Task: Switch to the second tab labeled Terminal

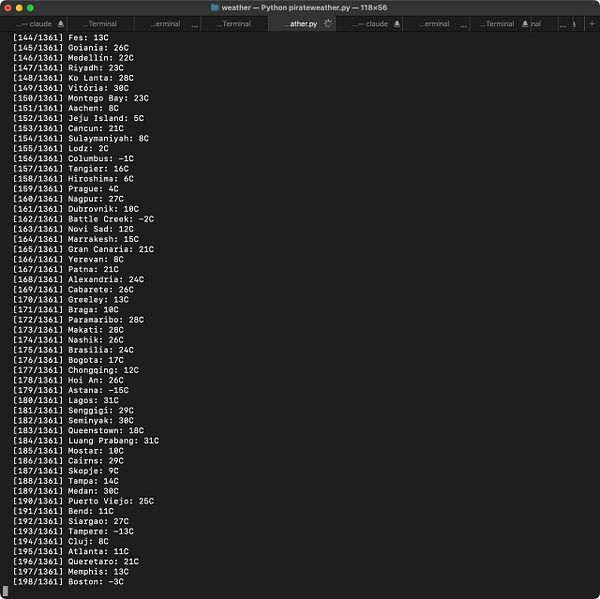Action: pyautogui.click(x=100, y=24)
